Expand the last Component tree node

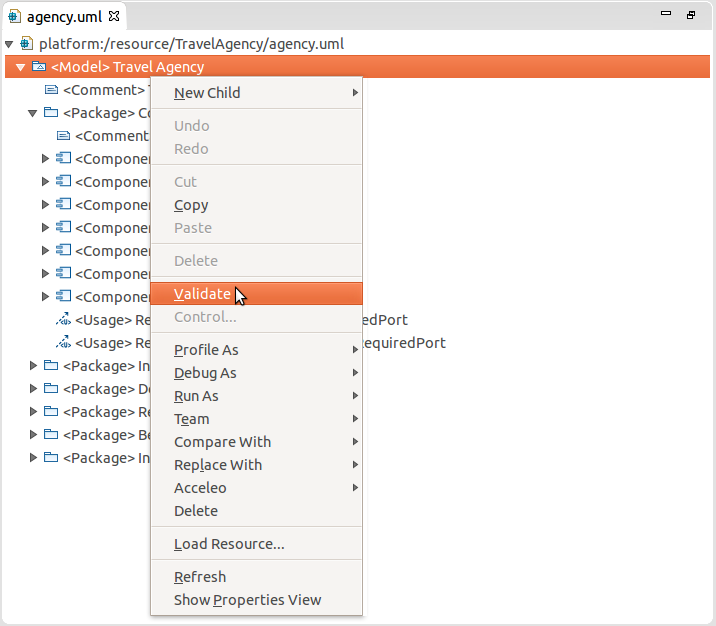coord(45,296)
